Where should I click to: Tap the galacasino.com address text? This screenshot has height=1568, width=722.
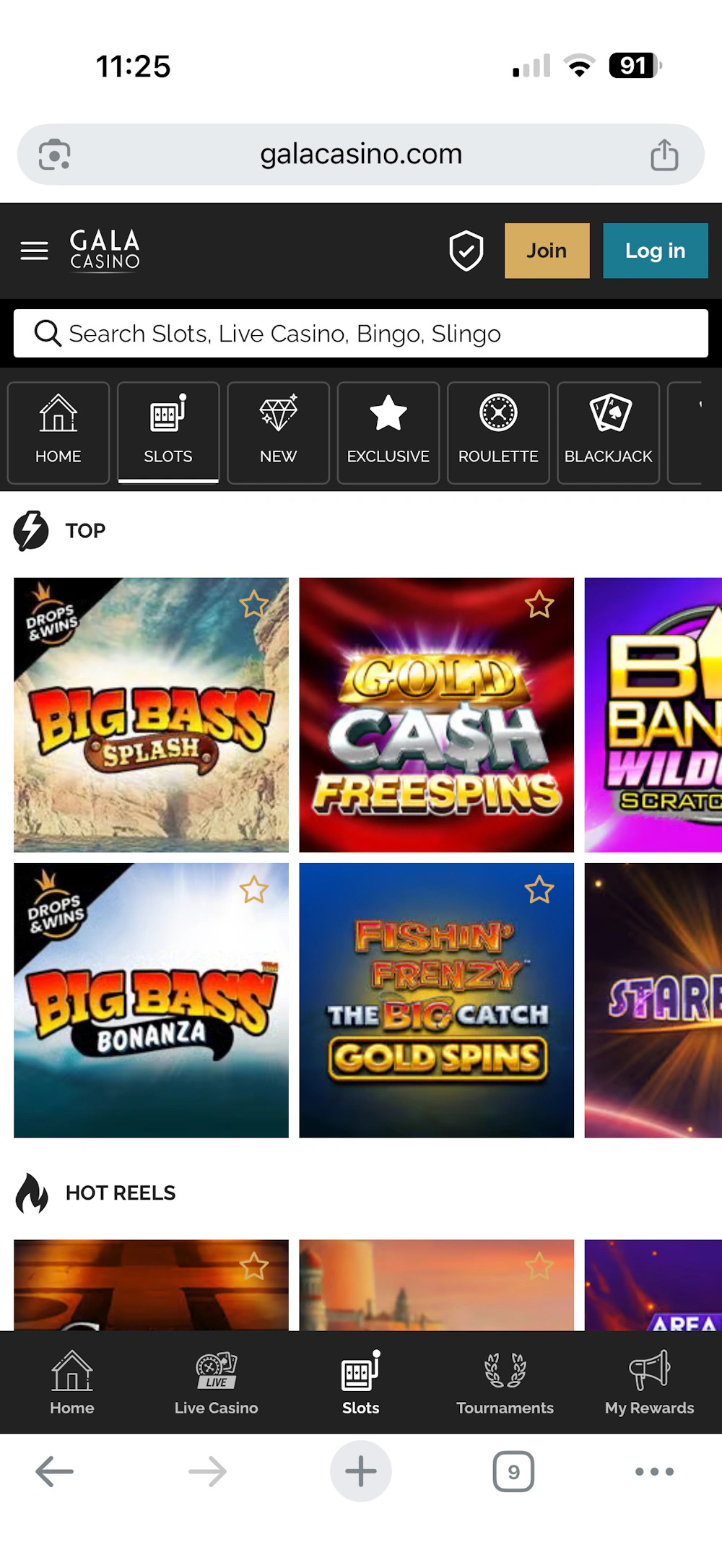coord(361,154)
